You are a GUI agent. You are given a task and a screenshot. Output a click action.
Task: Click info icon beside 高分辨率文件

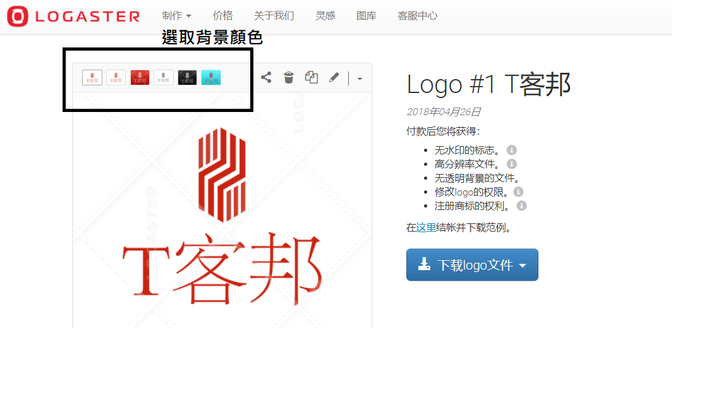click(x=511, y=164)
